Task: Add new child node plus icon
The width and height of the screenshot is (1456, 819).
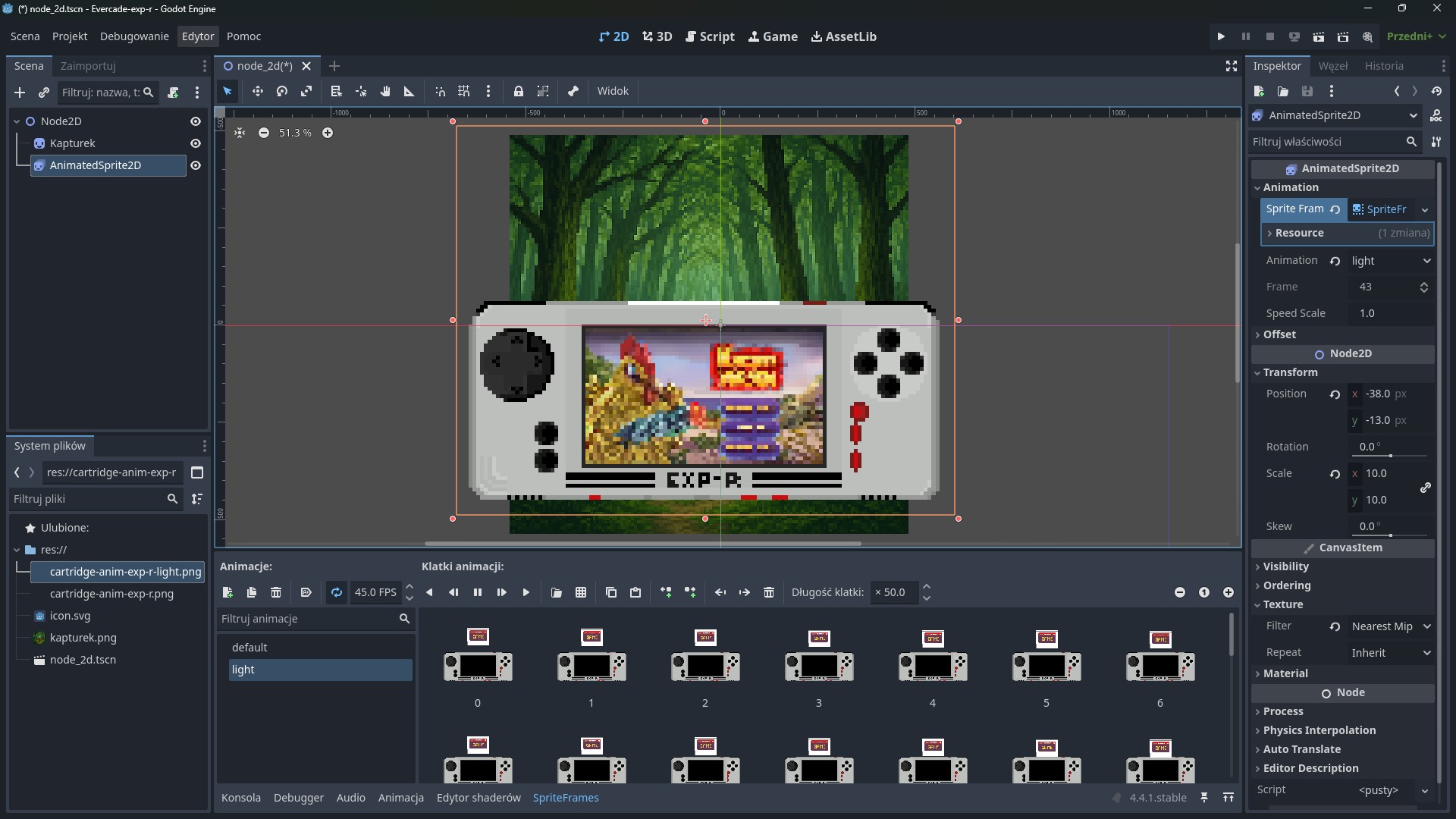Action: (x=20, y=93)
